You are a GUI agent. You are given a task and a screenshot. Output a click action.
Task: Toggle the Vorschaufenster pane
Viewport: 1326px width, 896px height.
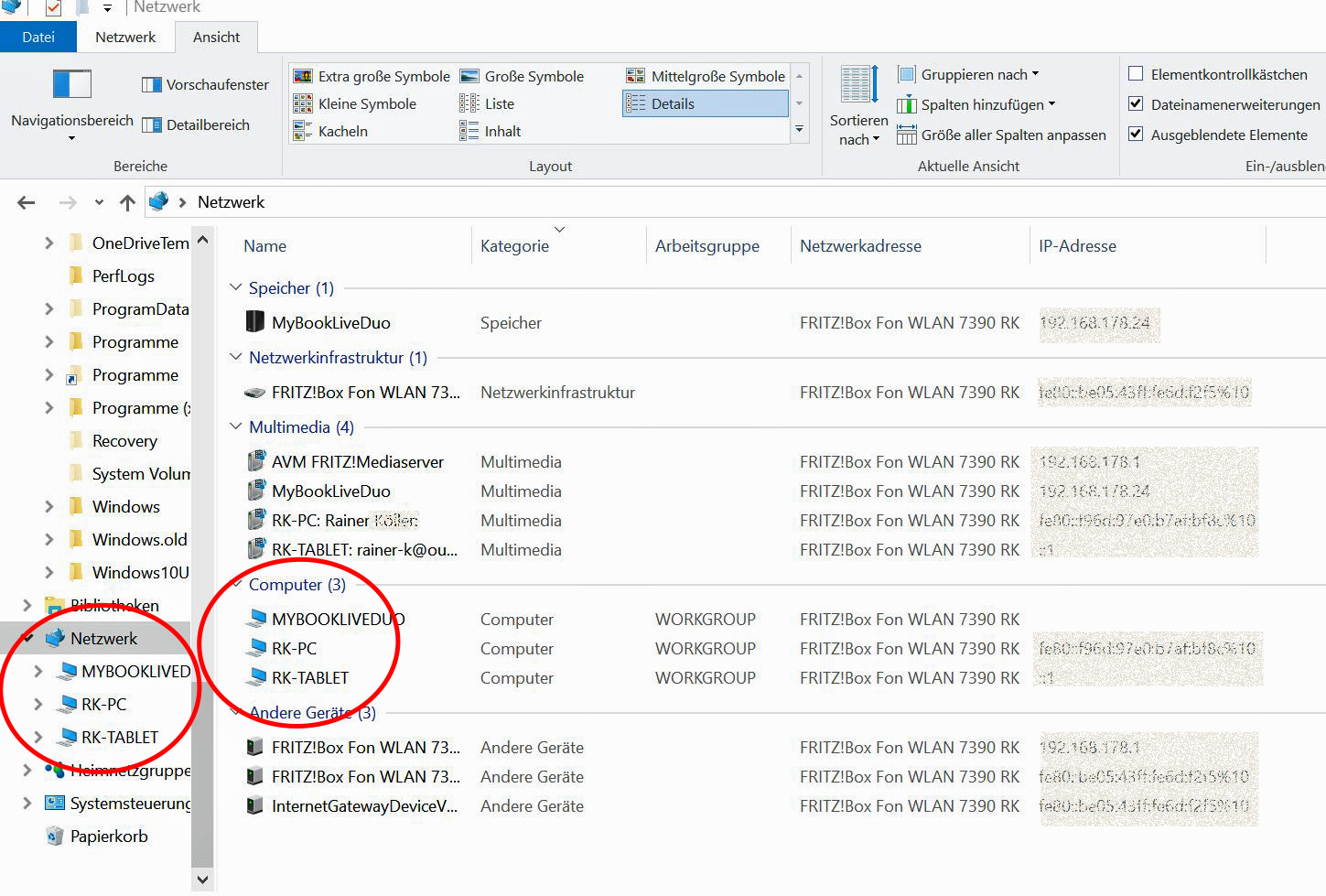coord(206,84)
